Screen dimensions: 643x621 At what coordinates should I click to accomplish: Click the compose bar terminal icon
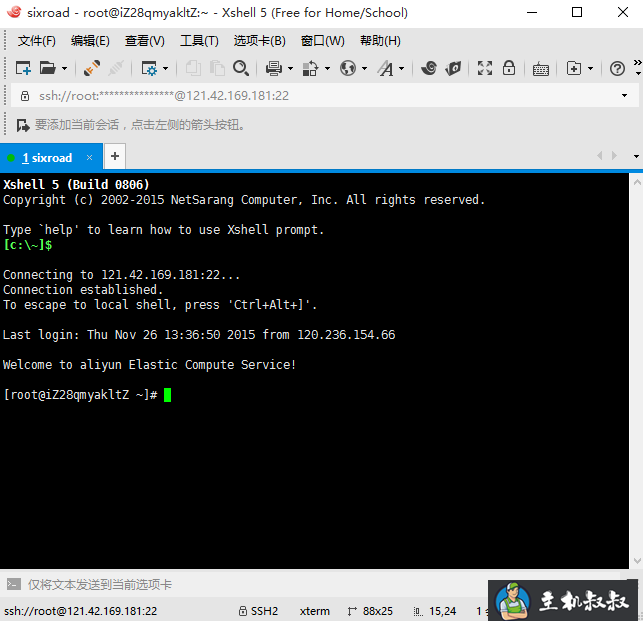click(x=14, y=584)
